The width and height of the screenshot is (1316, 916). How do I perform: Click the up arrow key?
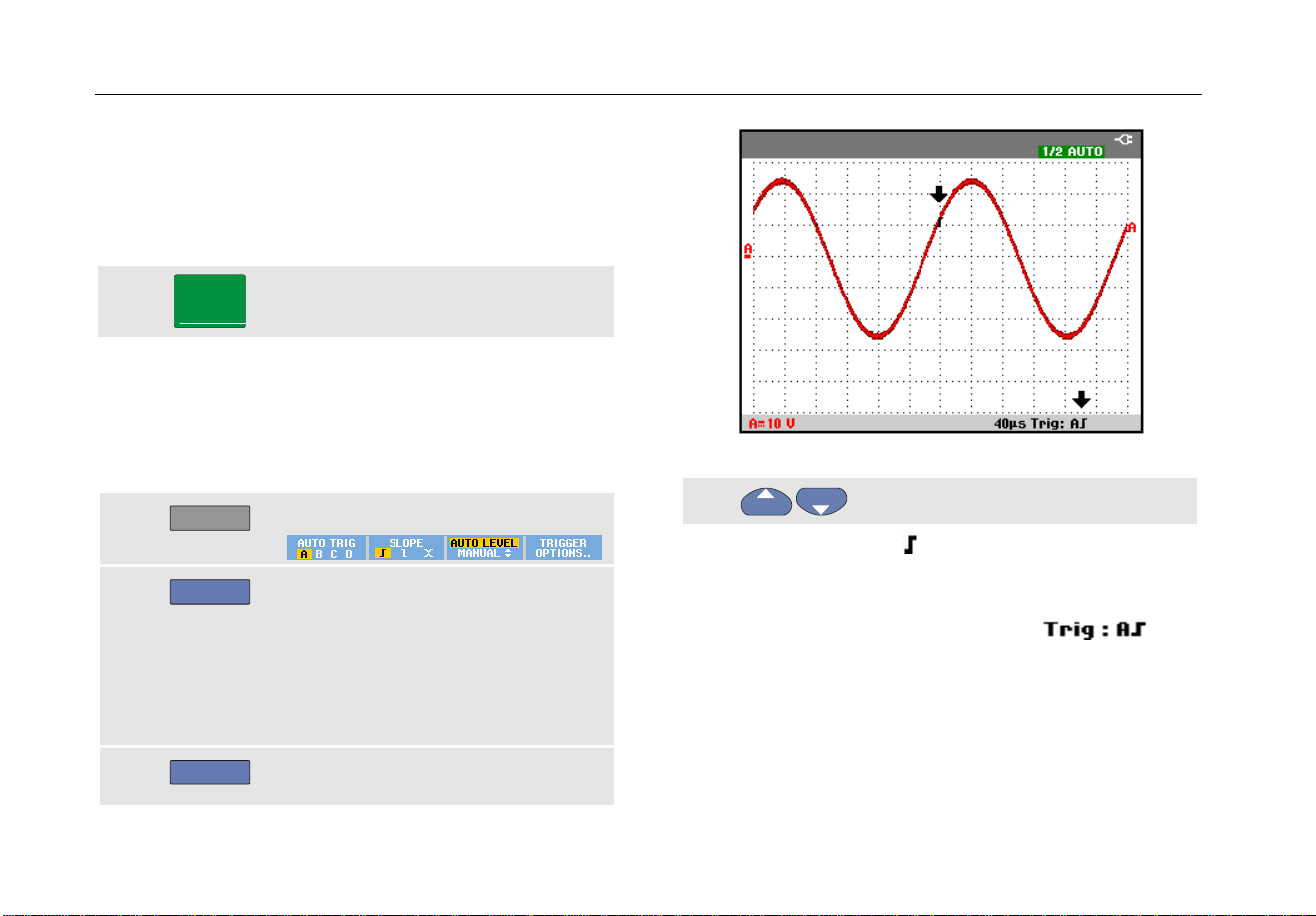[766, 501]
